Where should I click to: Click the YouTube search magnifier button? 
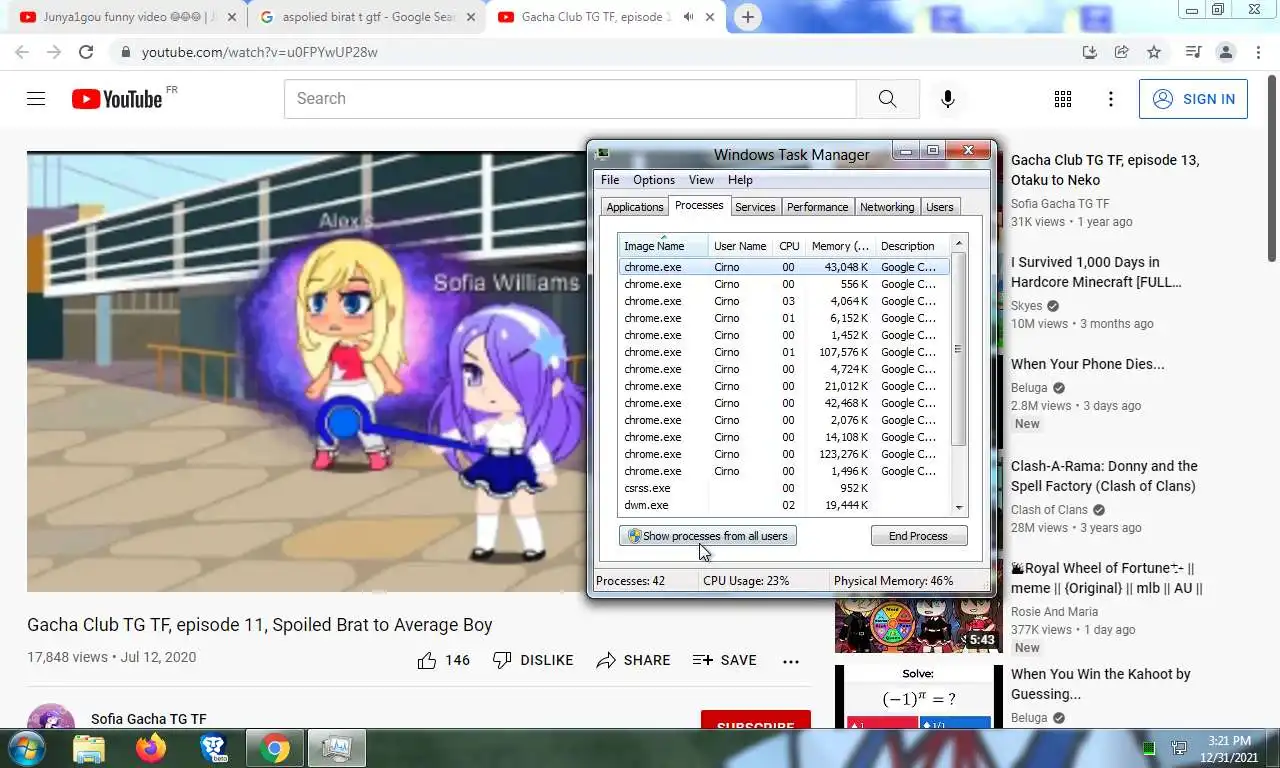887,99
